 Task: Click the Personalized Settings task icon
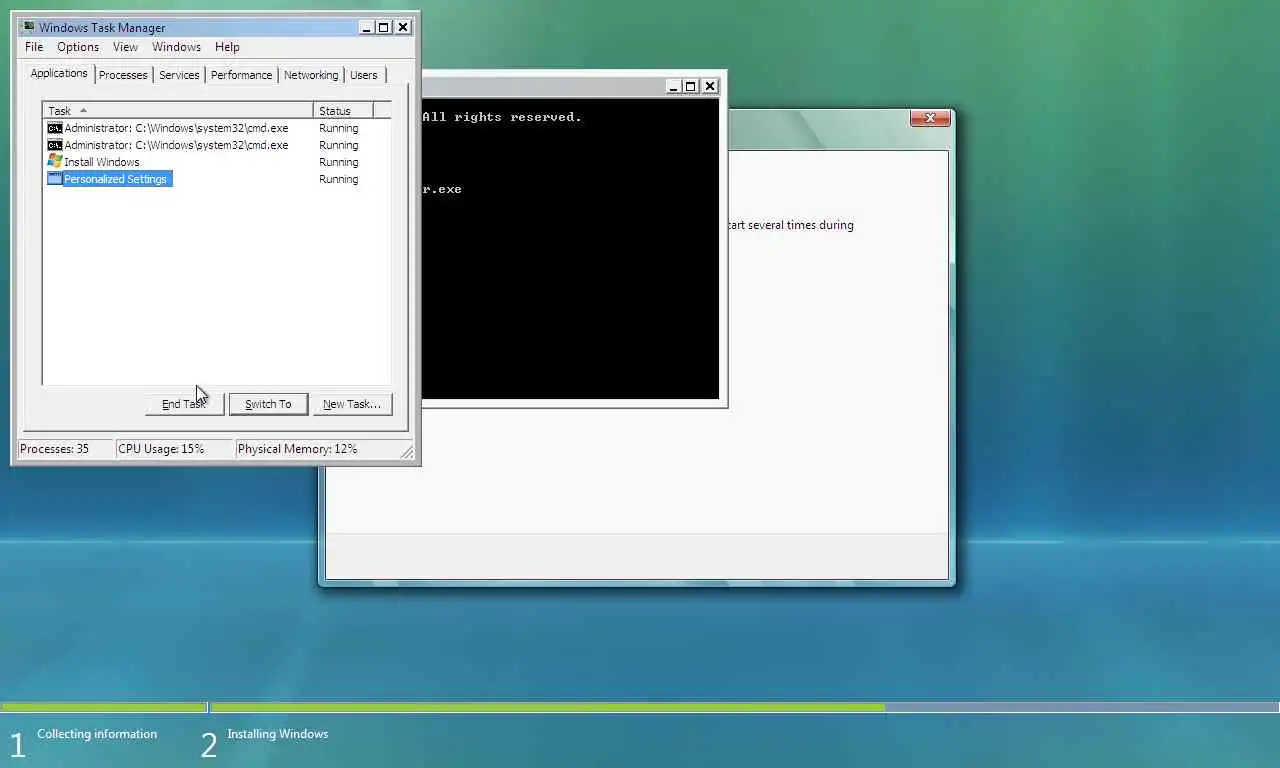tap(55, 179)
